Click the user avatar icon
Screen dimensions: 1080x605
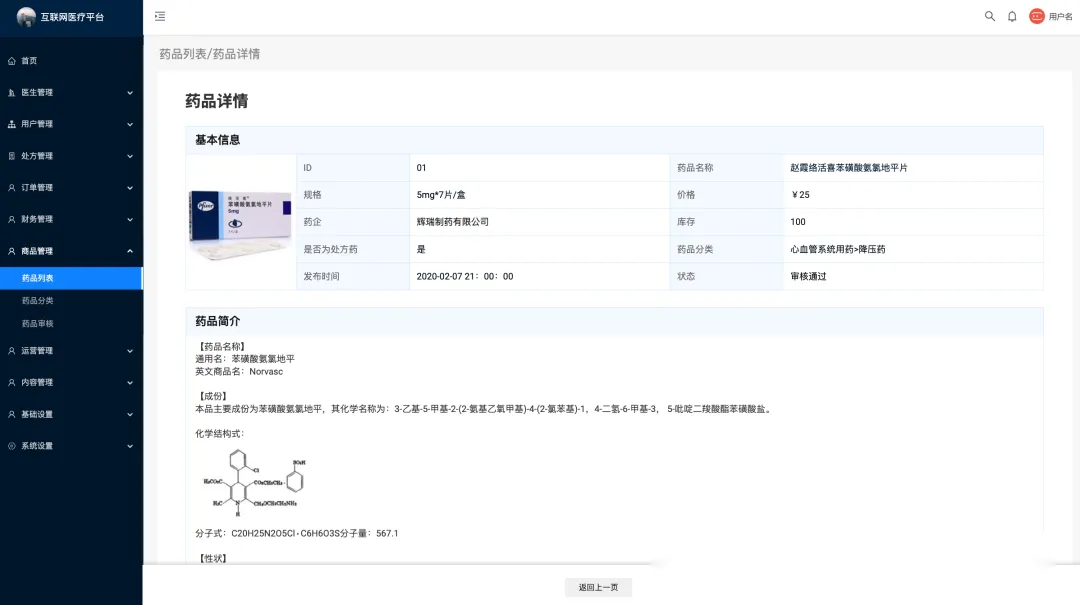pyautogui.click(x=1037, y=16)
